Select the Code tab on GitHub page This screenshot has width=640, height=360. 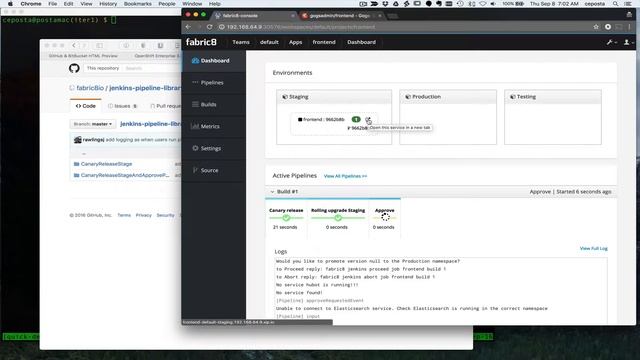tap(86, 106)
